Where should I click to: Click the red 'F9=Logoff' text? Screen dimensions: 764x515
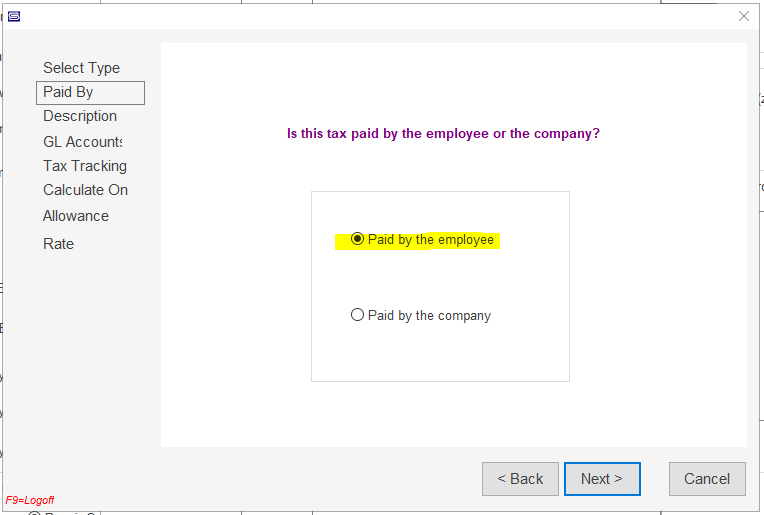point(30,500)
